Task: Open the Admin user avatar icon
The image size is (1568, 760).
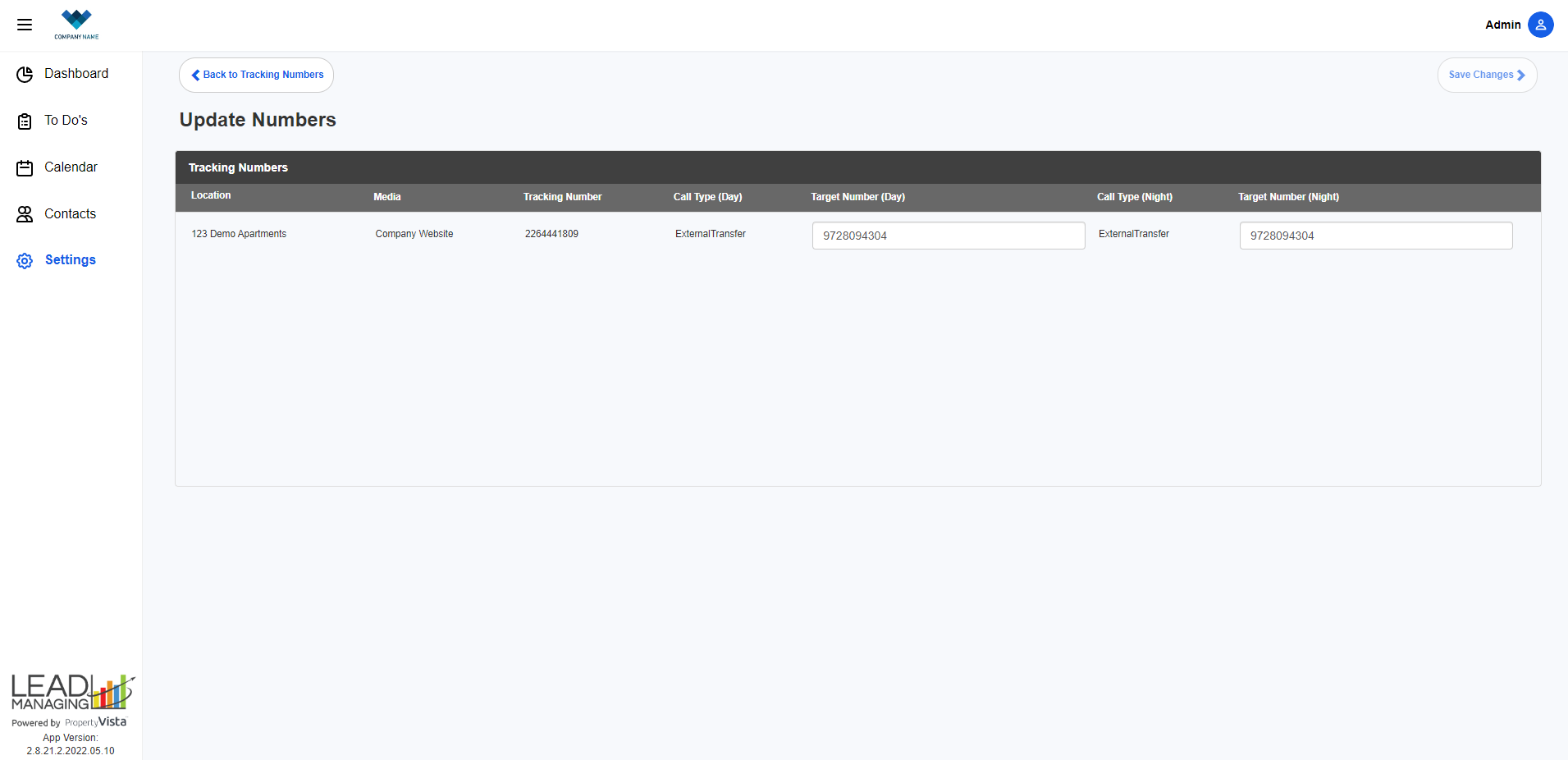Action: (x=1540, y=25)
